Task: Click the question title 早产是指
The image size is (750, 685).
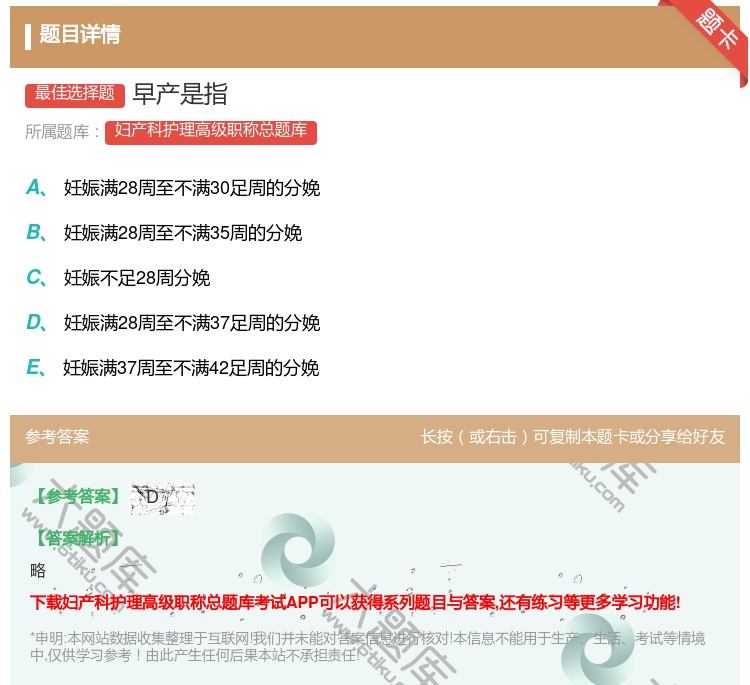Action: pos(180,94)
